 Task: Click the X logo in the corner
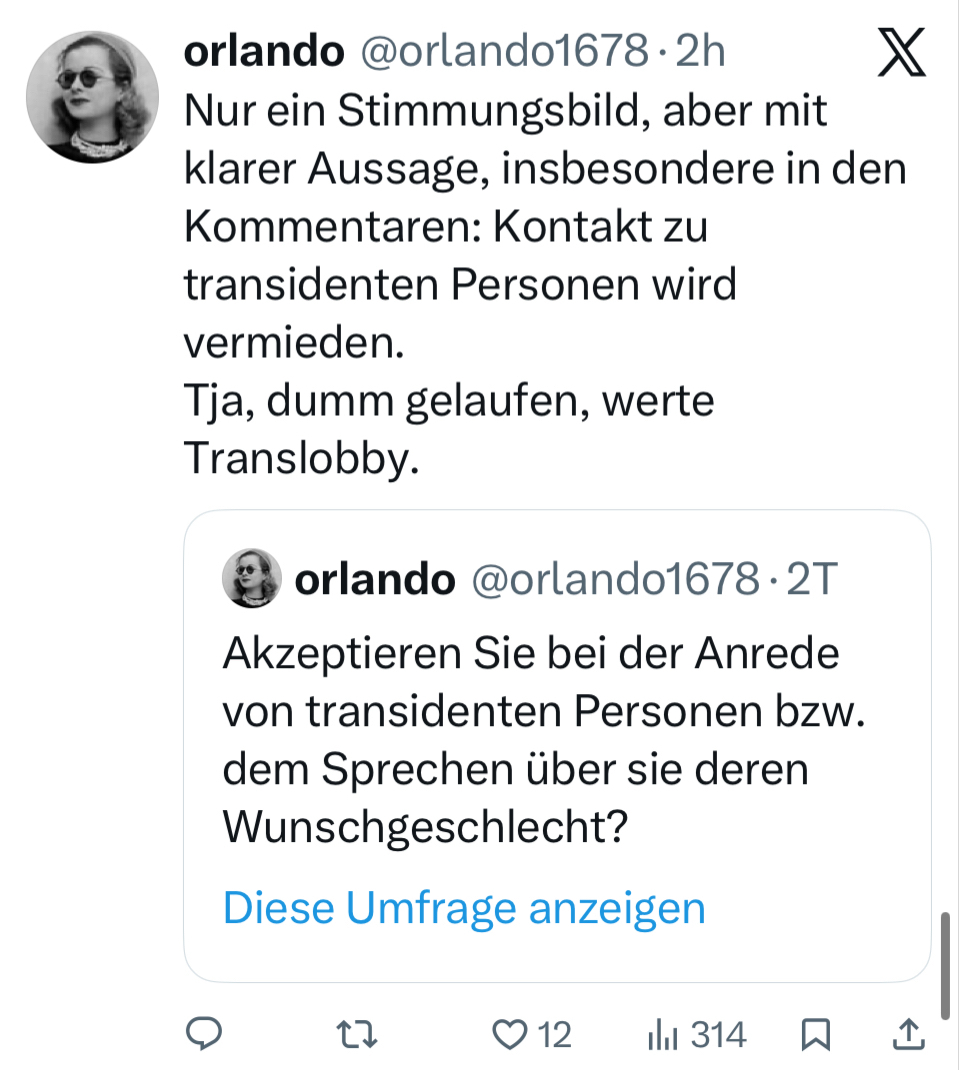pyautogui.click(x=901, y=54)
